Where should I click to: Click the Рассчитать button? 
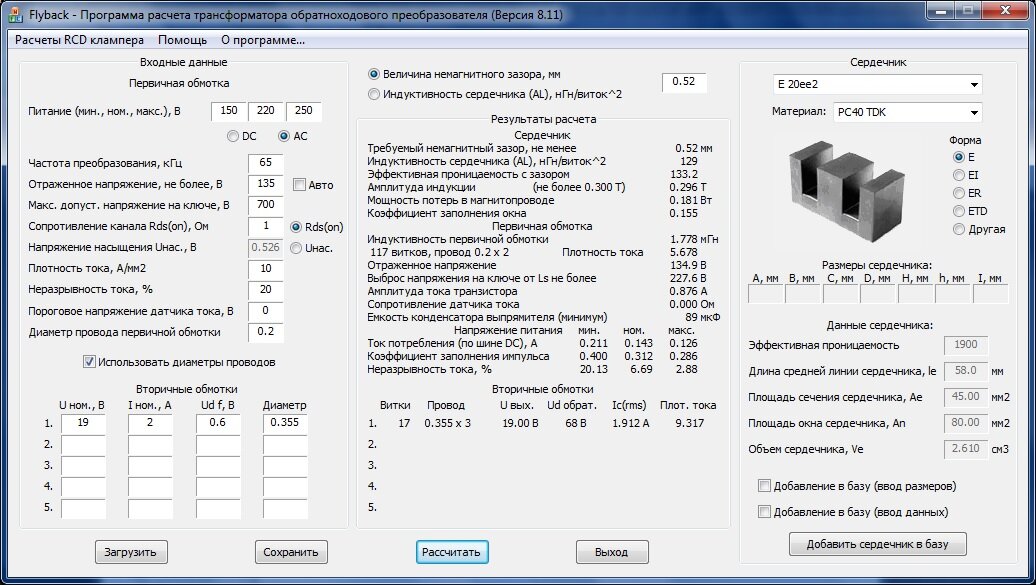point(452,552)
